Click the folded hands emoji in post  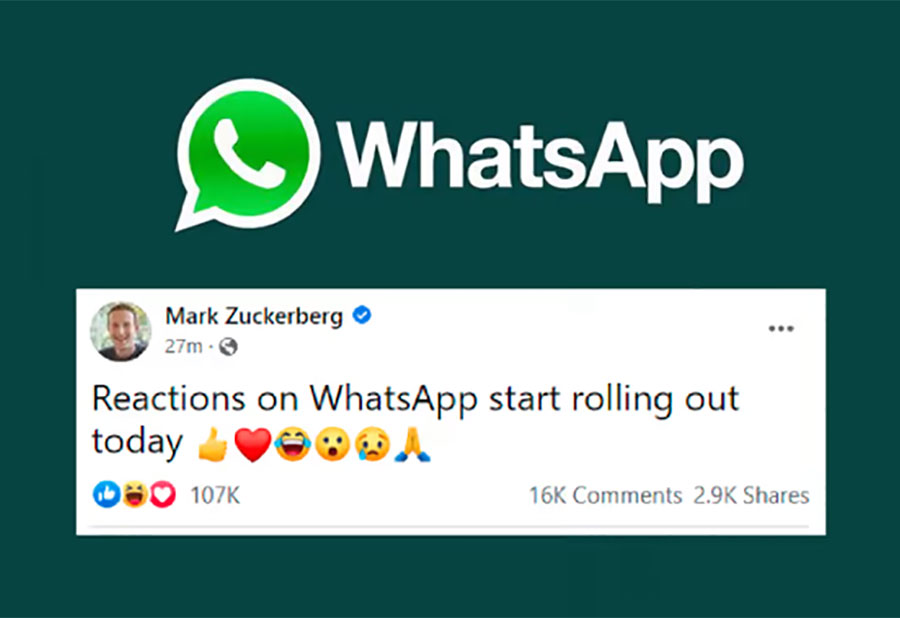point(412,445)
